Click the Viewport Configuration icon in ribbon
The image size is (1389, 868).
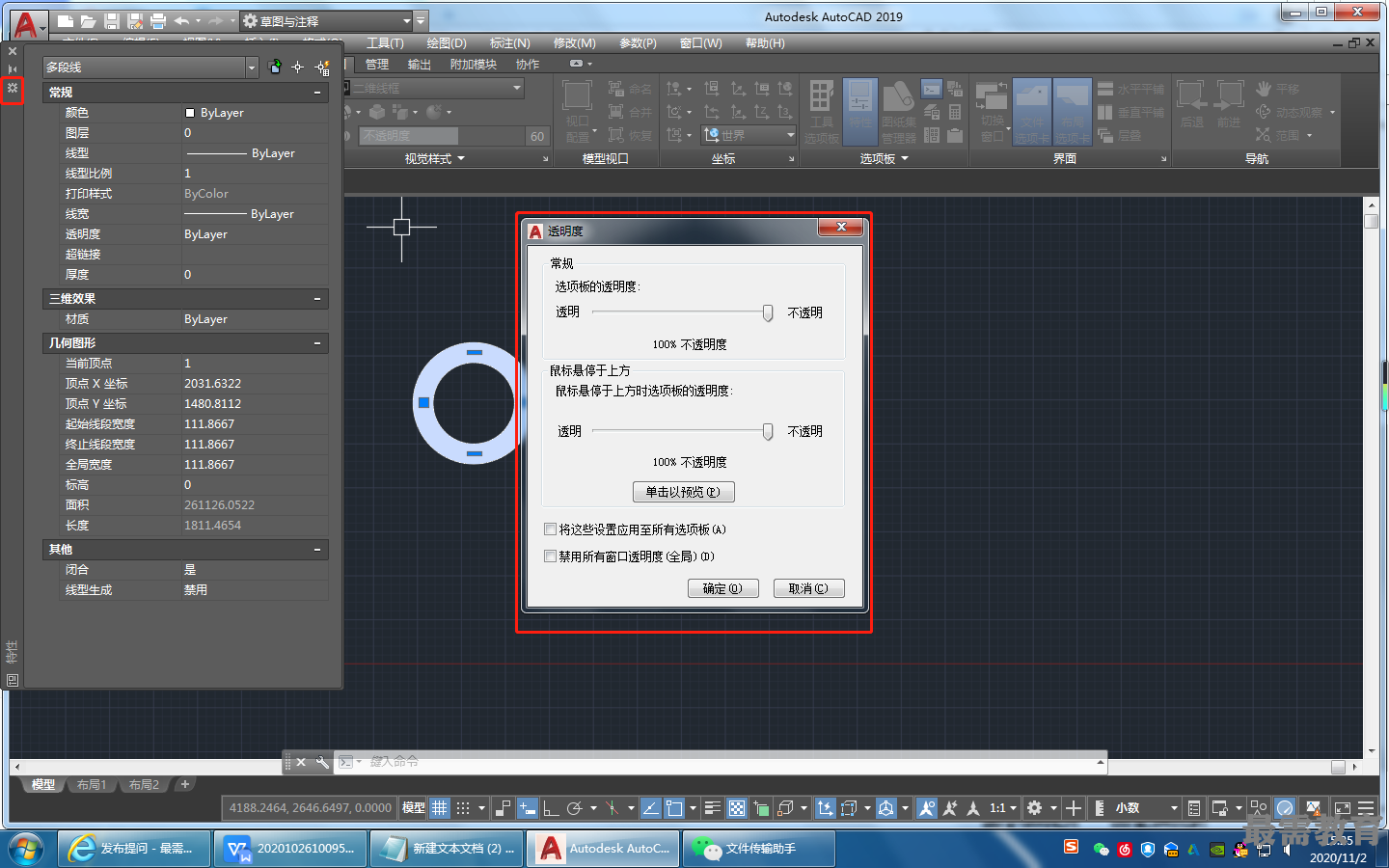(x=577, y=112)
